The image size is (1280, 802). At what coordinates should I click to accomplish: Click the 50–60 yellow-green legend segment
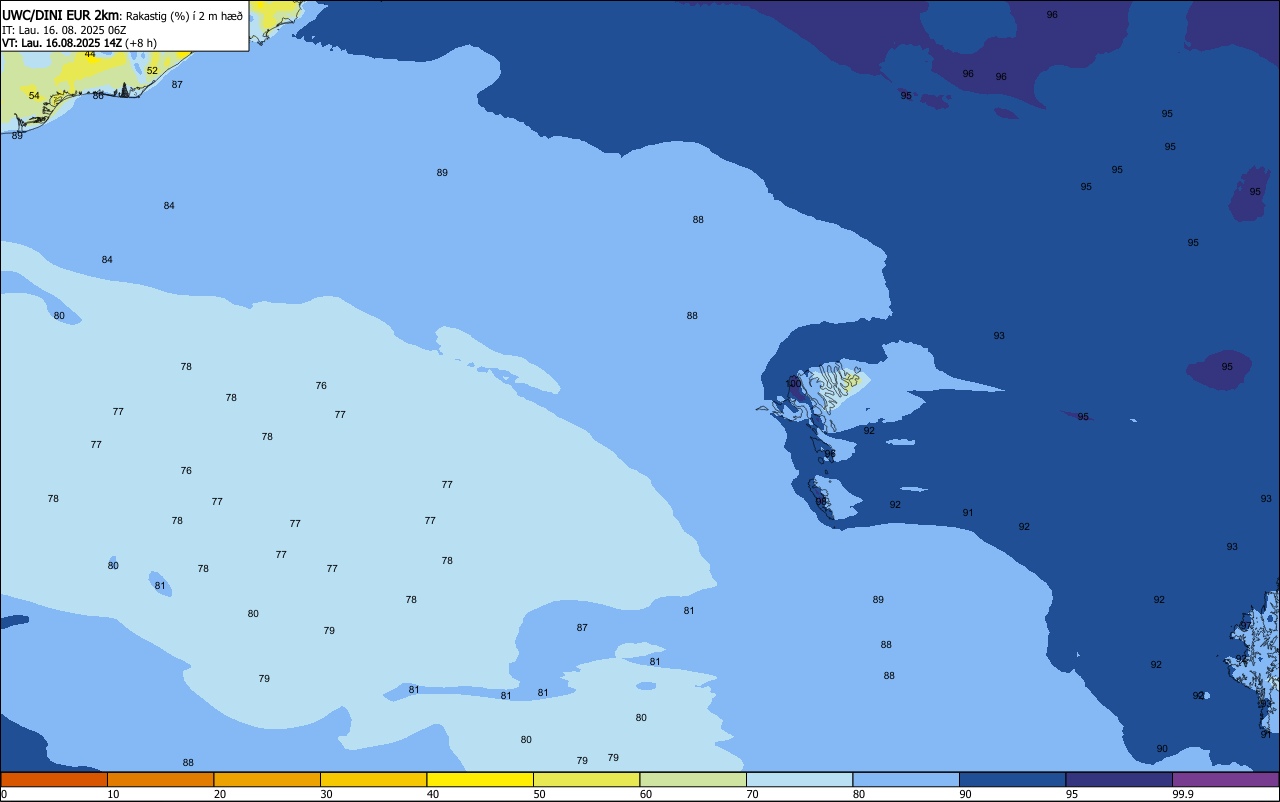coord(586,779)
